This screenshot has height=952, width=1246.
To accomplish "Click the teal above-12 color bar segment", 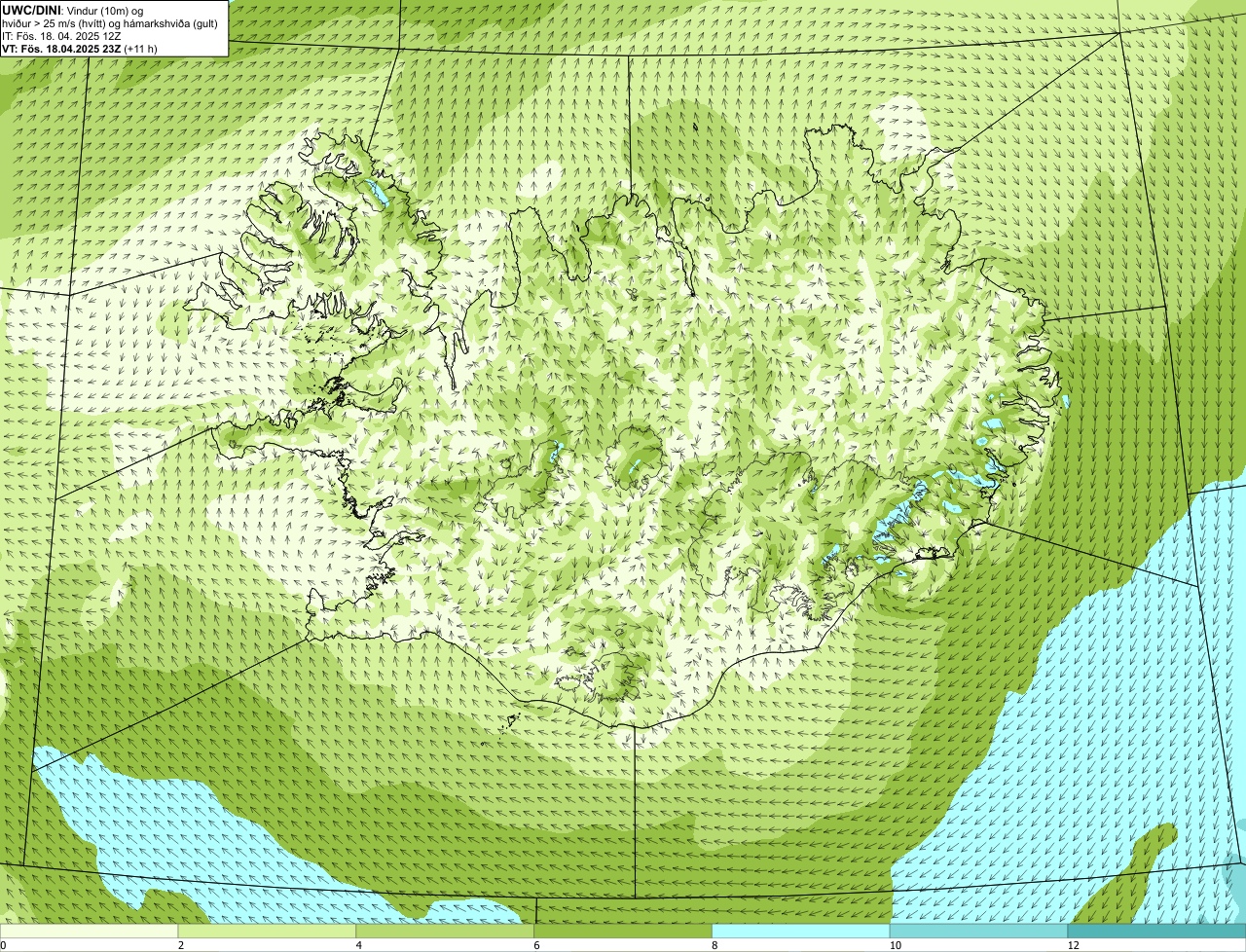I will coord(1157,931).
